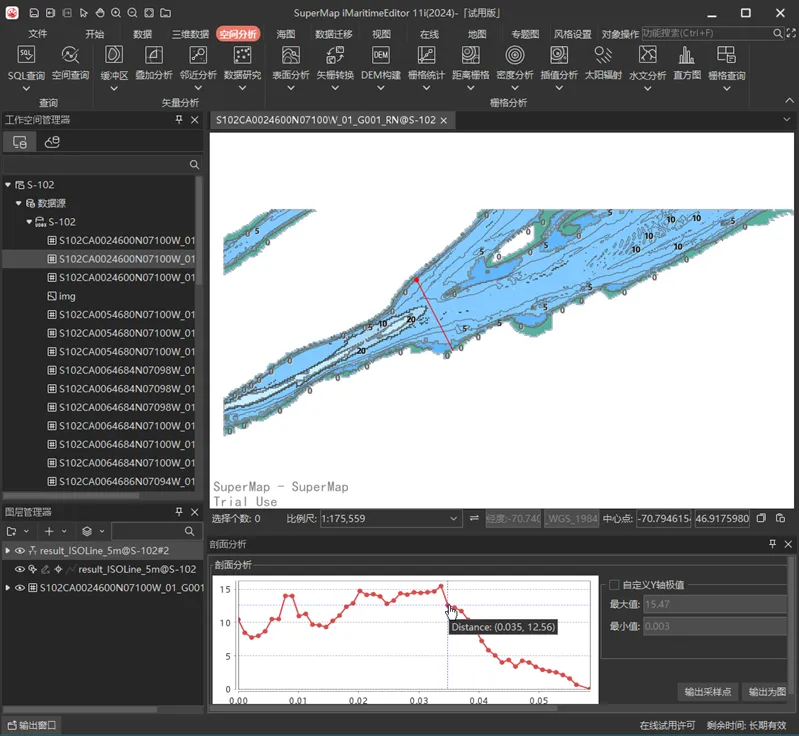This screenshot has width=799, height=736.
Task: Collapse the 数据源 datasources tree node
Action: point(18,203)
